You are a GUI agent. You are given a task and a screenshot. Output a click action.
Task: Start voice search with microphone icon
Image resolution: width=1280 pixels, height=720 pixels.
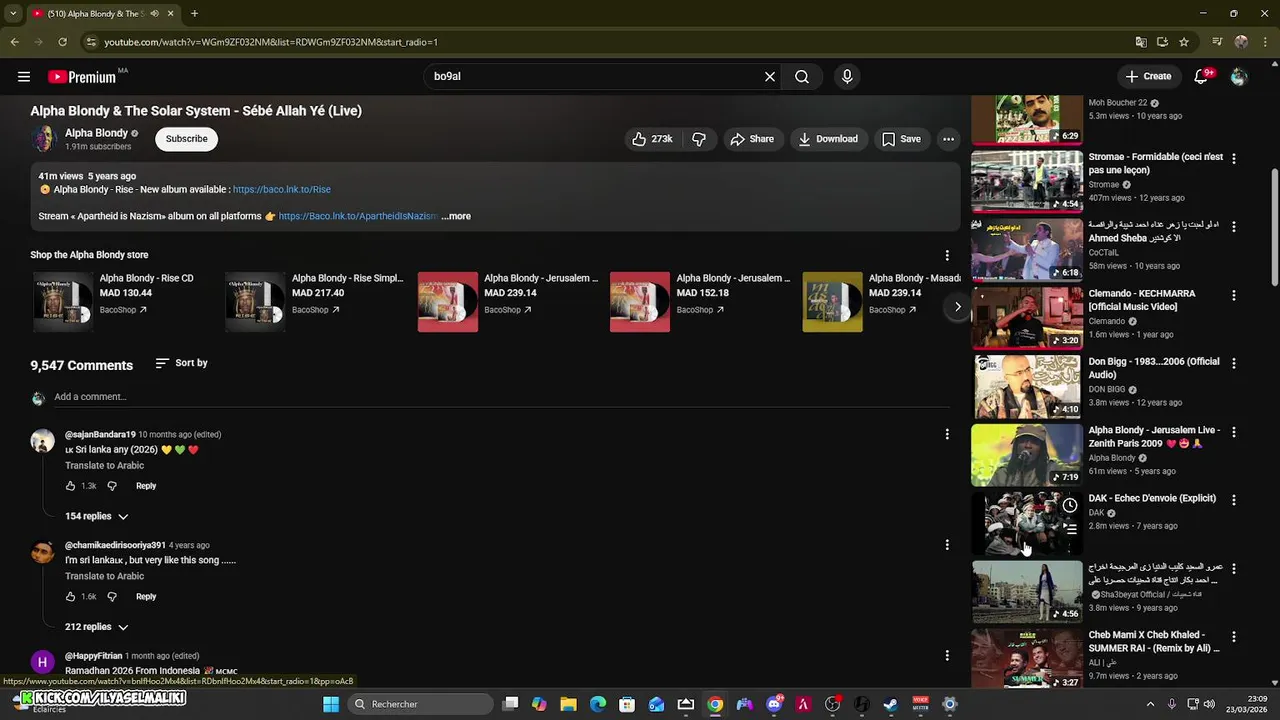(847, 77)
